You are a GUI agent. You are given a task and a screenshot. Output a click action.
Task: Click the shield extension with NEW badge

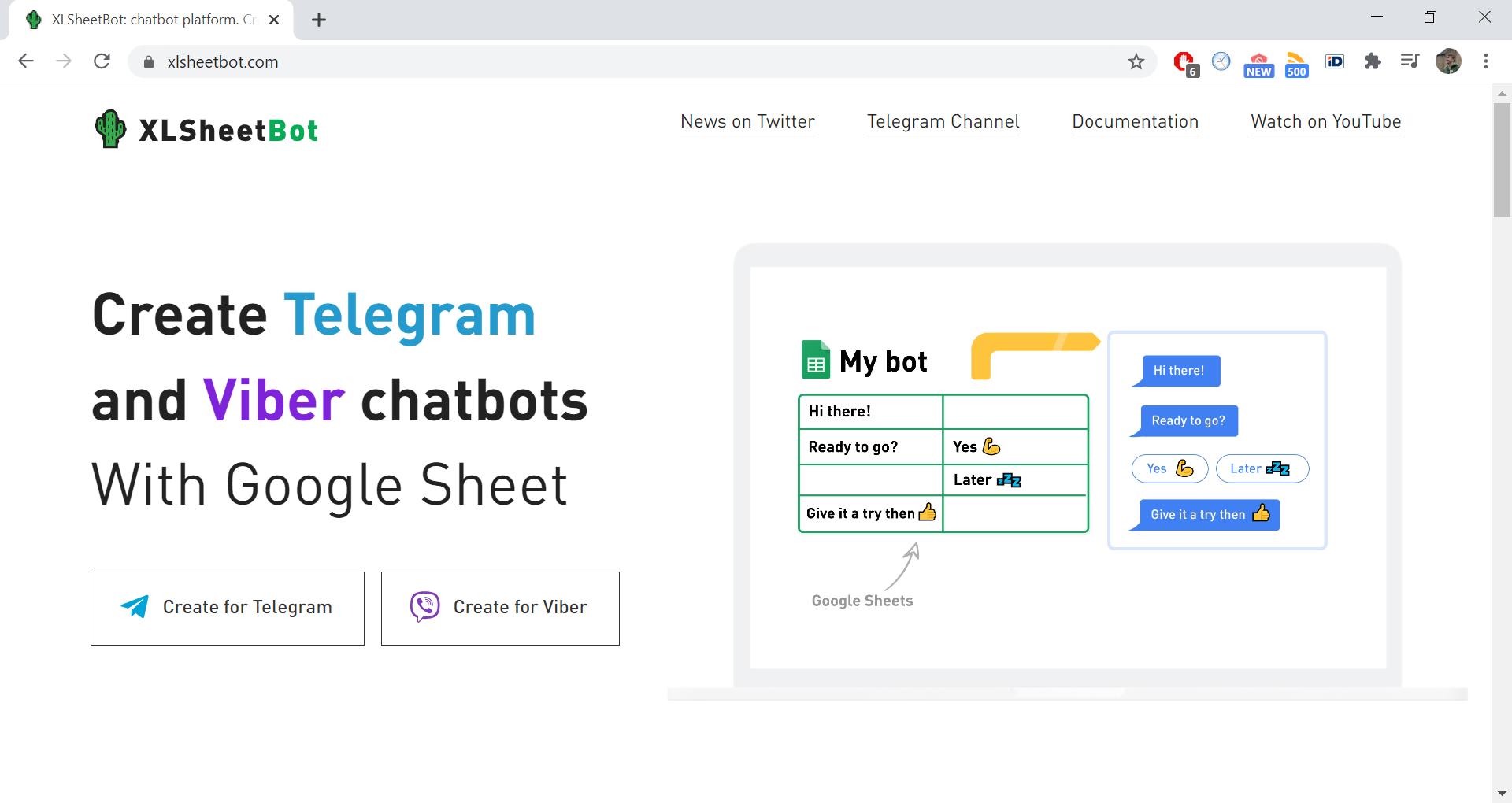1259,61
